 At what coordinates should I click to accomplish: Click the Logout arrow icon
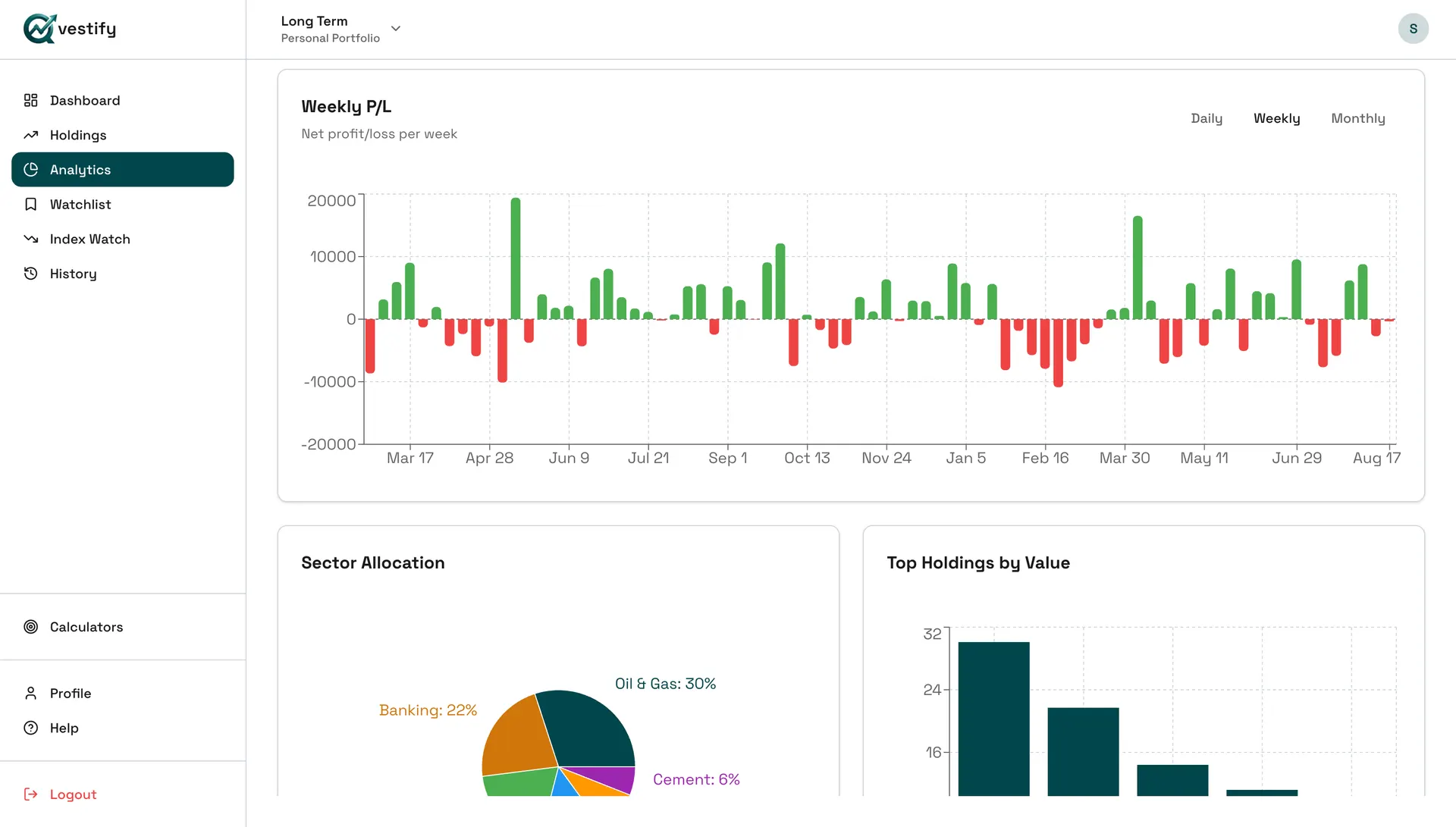click(x=30, y=794)
